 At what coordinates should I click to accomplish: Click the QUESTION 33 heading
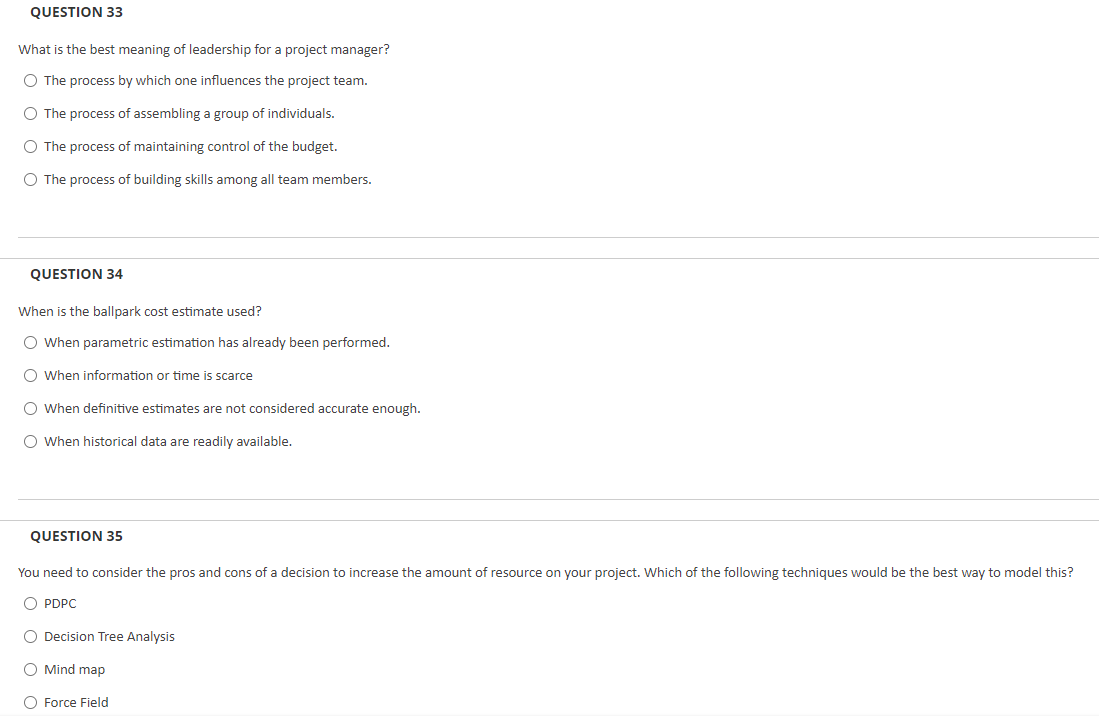click(76, 12)
